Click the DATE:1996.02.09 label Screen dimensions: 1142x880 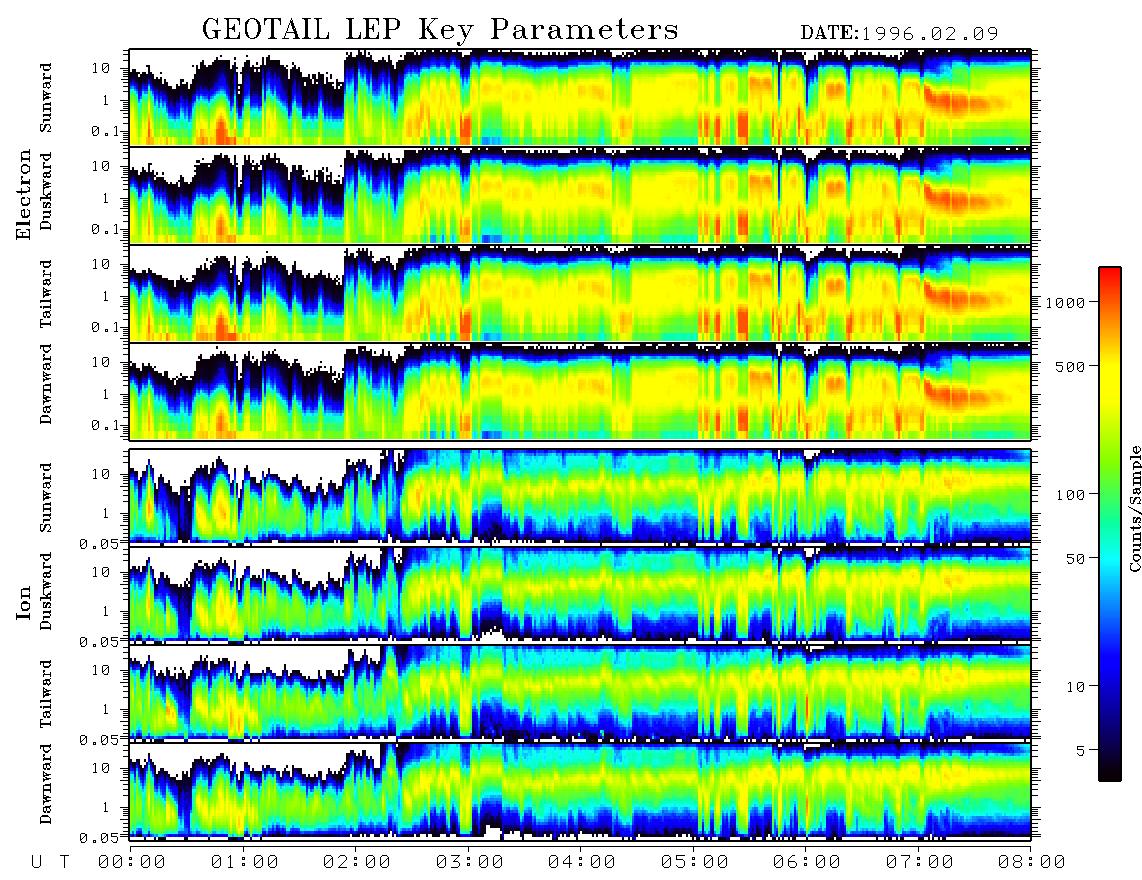(899, 33)
